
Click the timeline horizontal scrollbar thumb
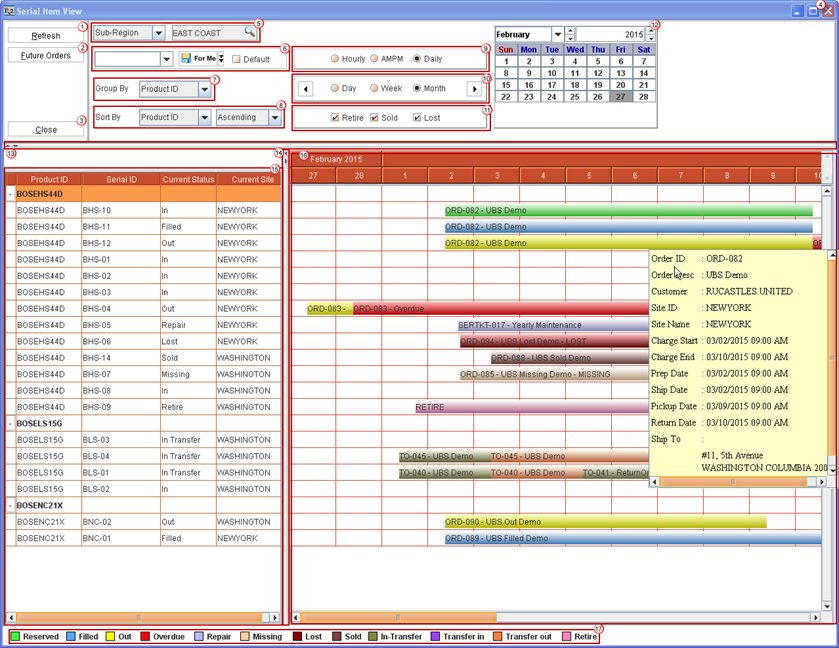398,617
